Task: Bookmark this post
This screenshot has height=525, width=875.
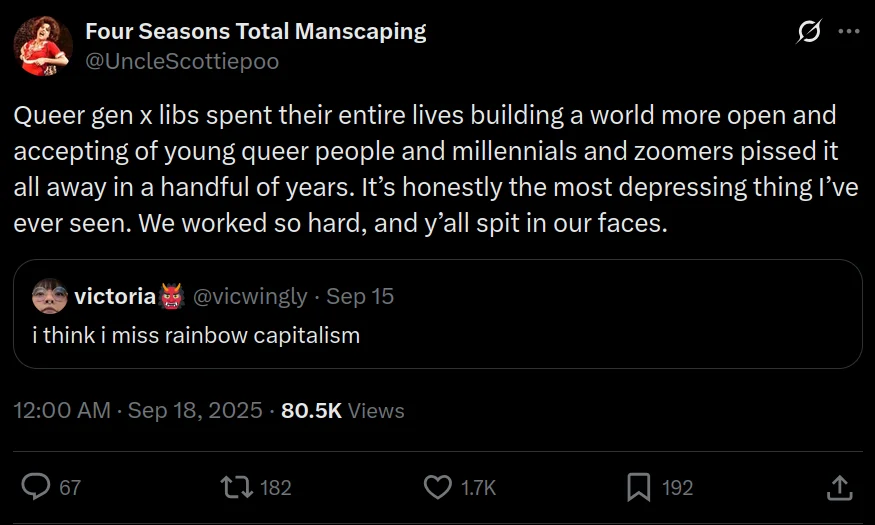Action: click(639, 487)
